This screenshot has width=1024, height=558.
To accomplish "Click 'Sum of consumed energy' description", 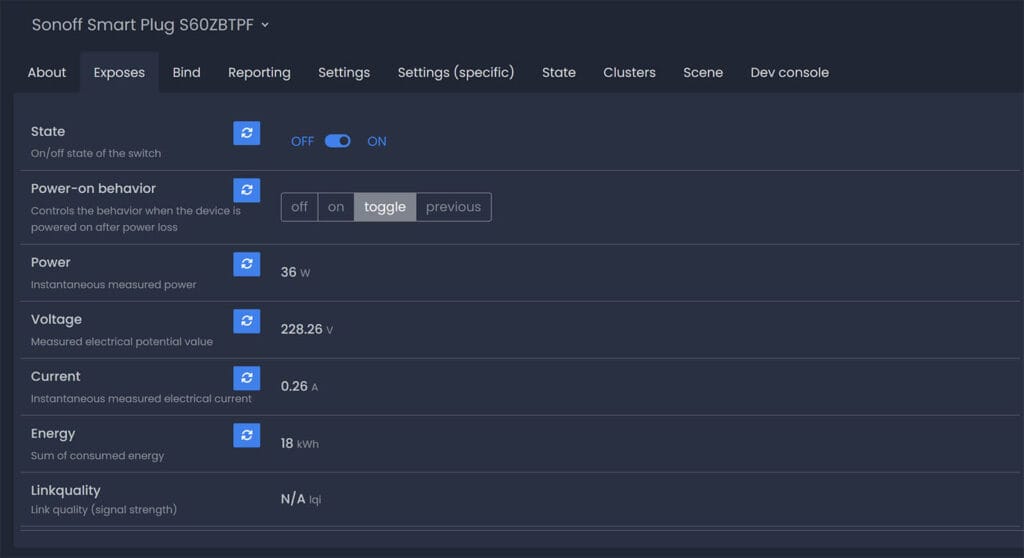I will tap(97, 455).
